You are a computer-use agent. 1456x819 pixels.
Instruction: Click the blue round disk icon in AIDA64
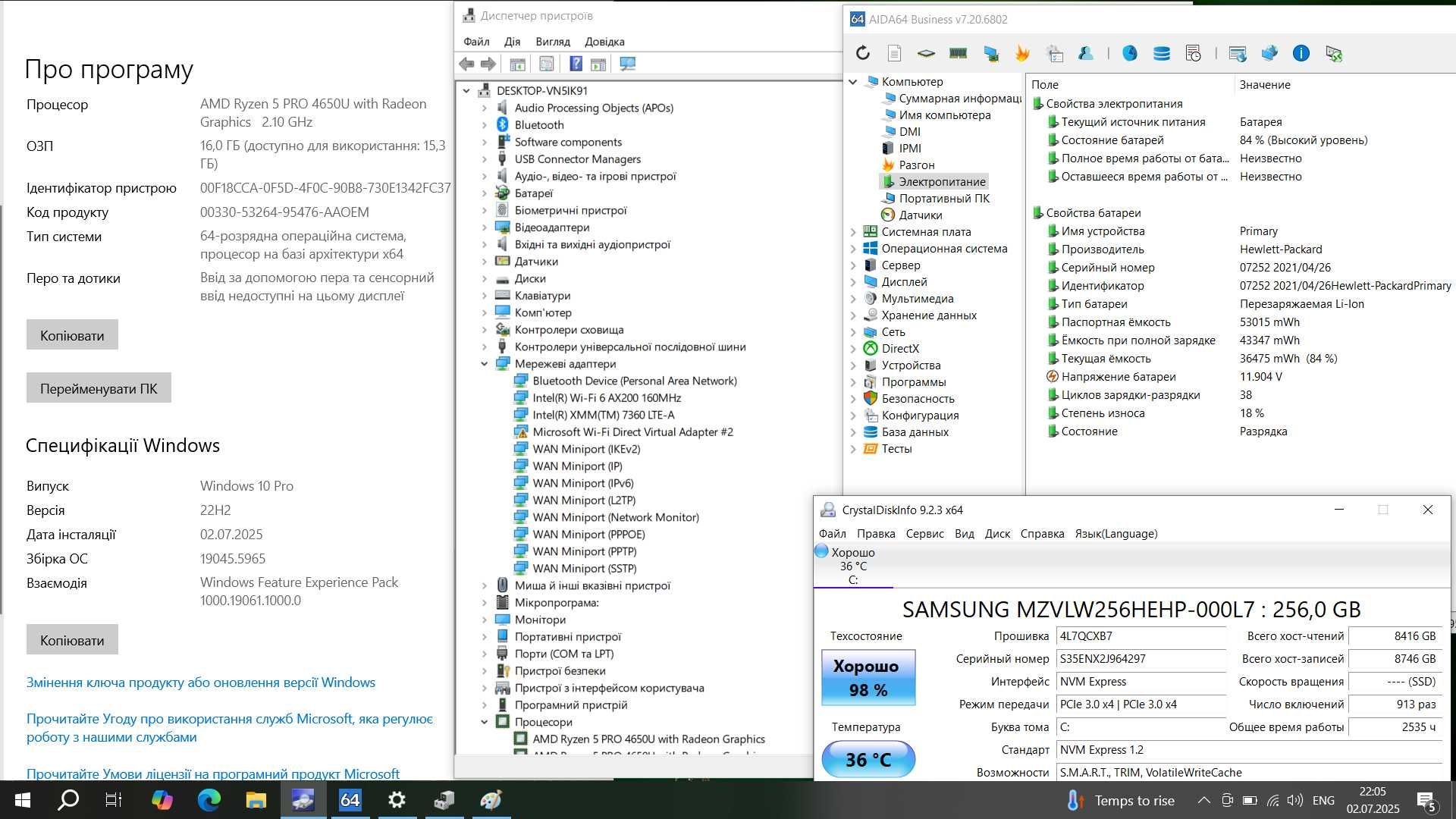point(1130,53)
